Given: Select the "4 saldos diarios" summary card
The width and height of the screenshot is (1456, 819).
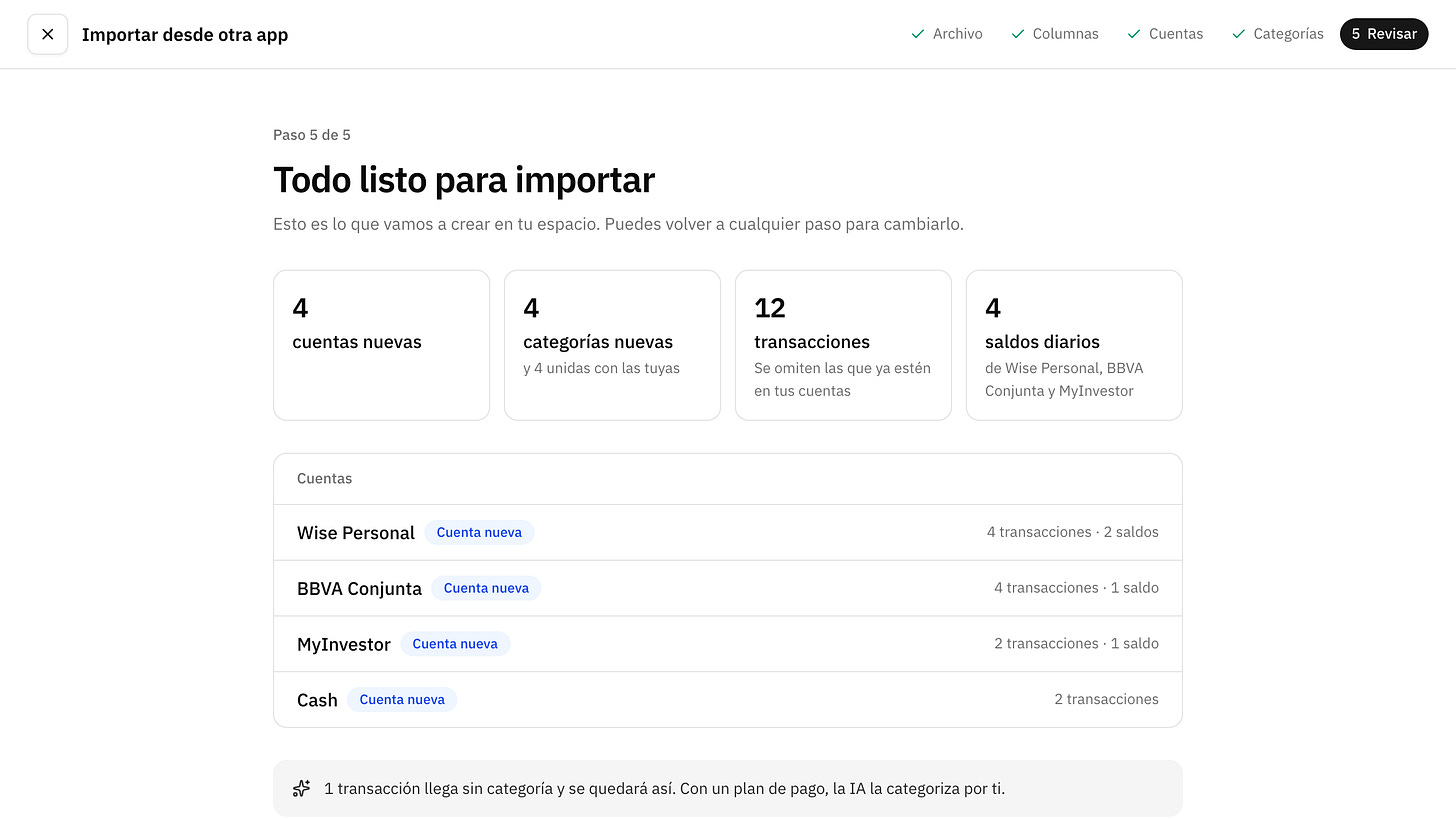Looking at the screenshot, I should [1074, 345].
